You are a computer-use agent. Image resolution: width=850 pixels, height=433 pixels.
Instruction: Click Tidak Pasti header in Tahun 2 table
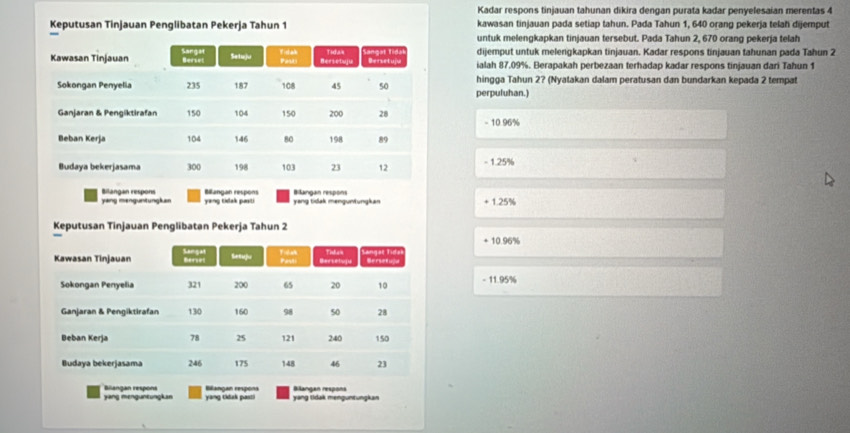click(x=290, y=257)
